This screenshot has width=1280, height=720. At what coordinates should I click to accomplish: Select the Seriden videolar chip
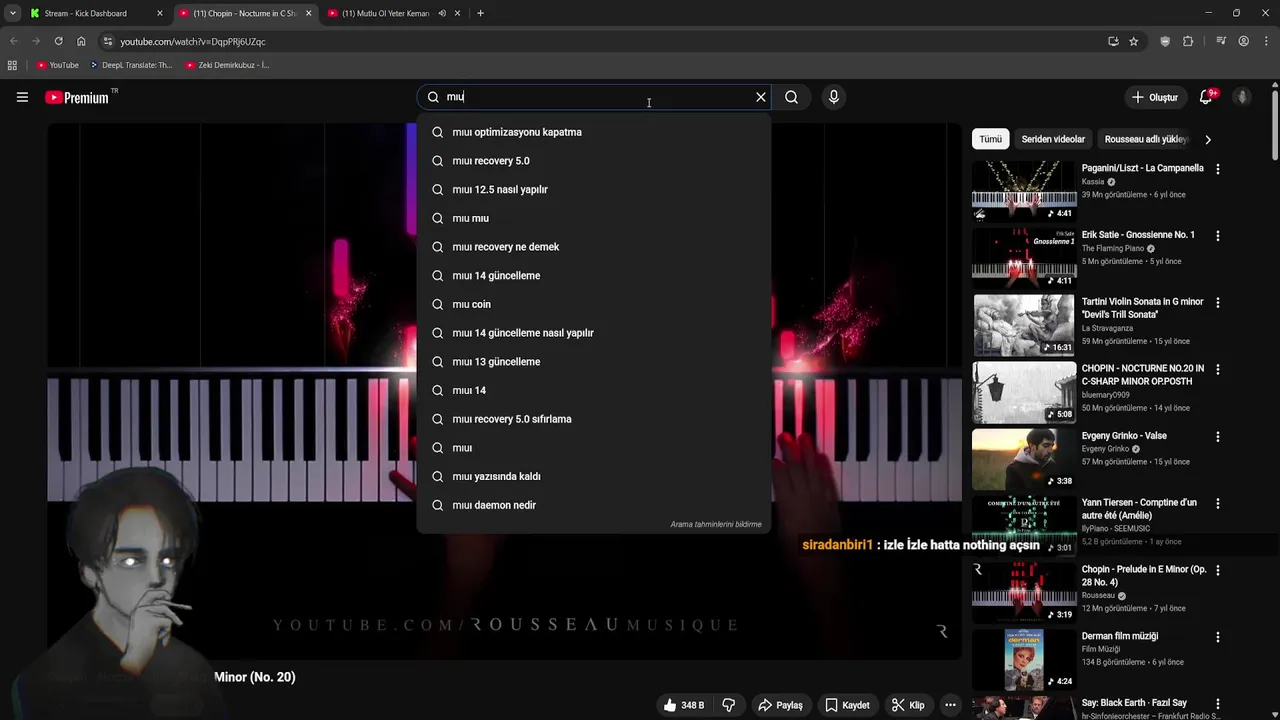tap(1052, 139)
